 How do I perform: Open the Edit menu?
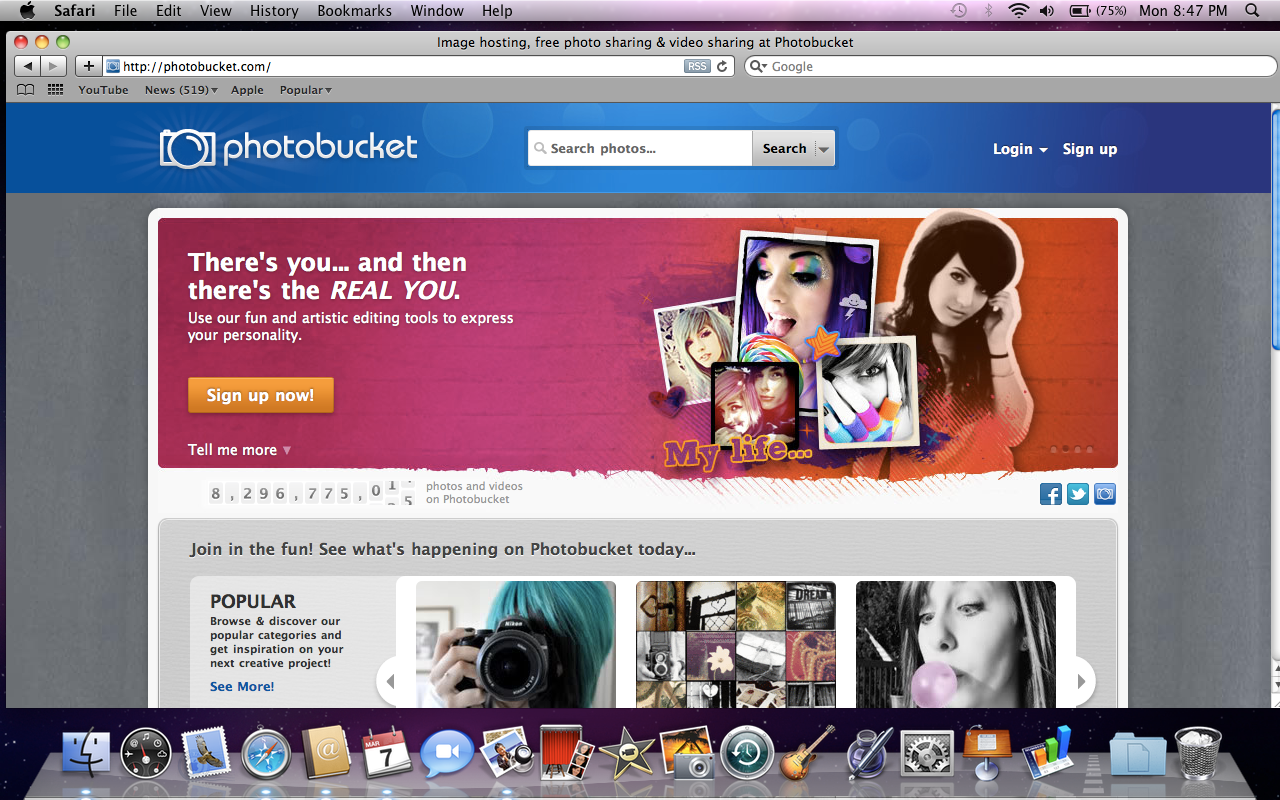[x=169, y=10]
